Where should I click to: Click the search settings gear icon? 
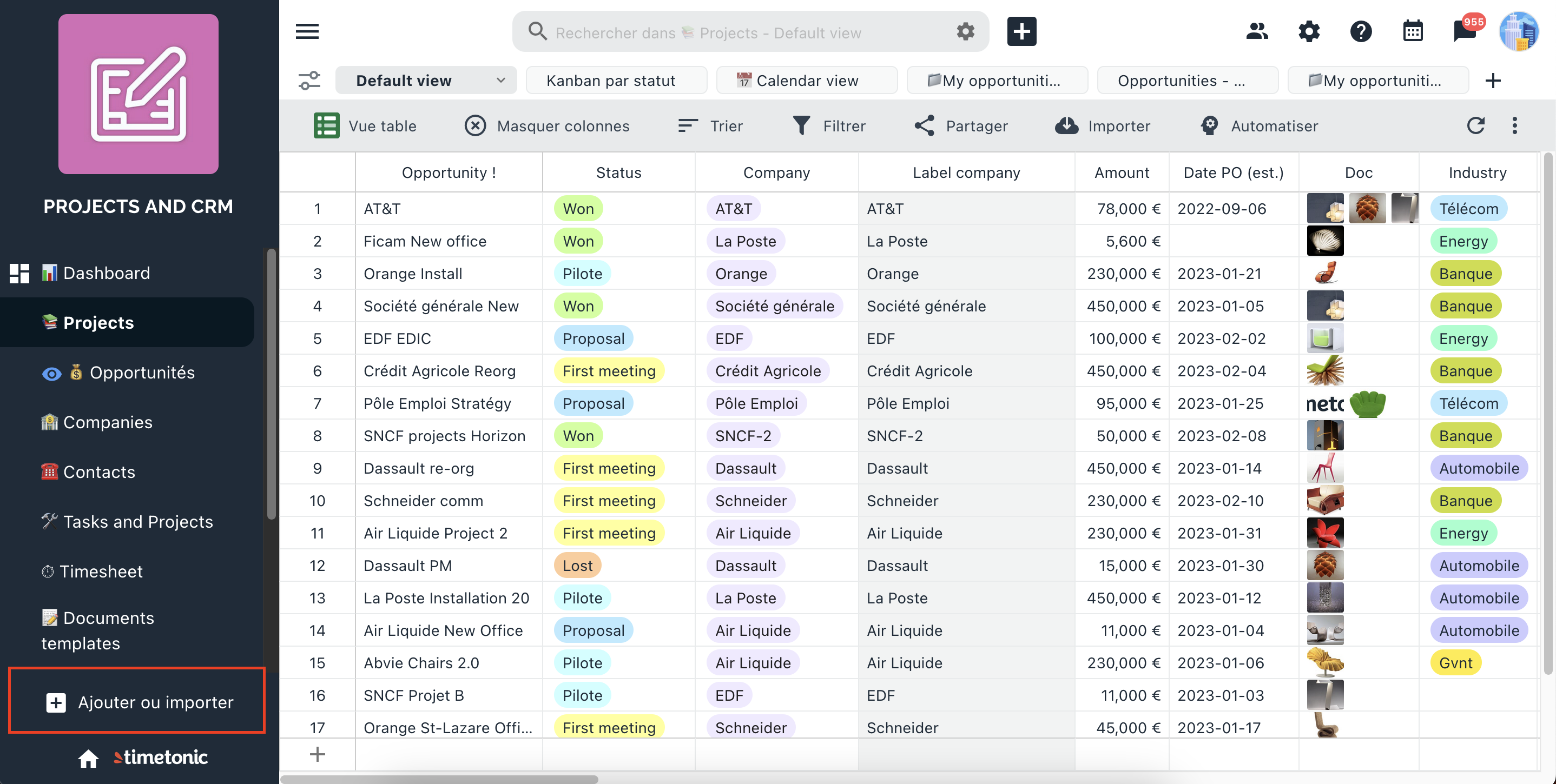pos(965,31)
